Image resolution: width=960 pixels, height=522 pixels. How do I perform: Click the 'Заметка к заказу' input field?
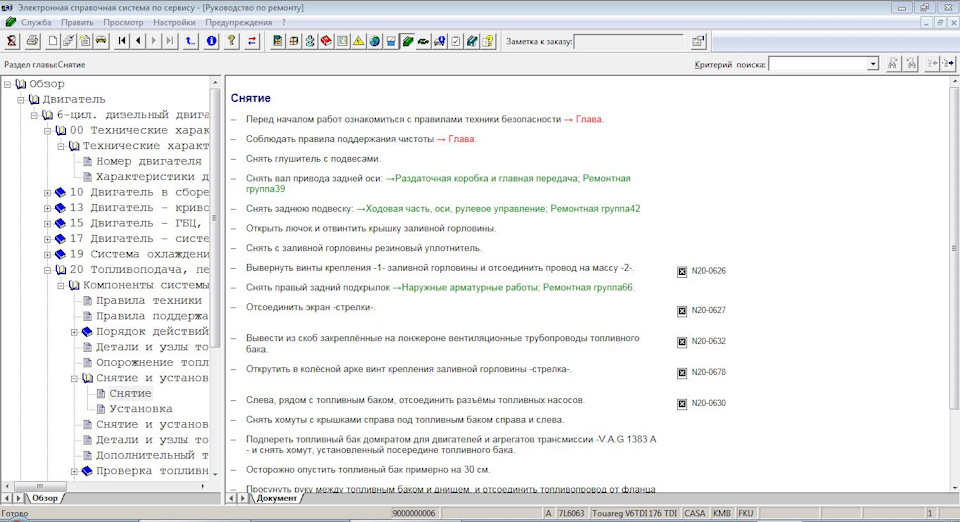[x=629, y=41]
